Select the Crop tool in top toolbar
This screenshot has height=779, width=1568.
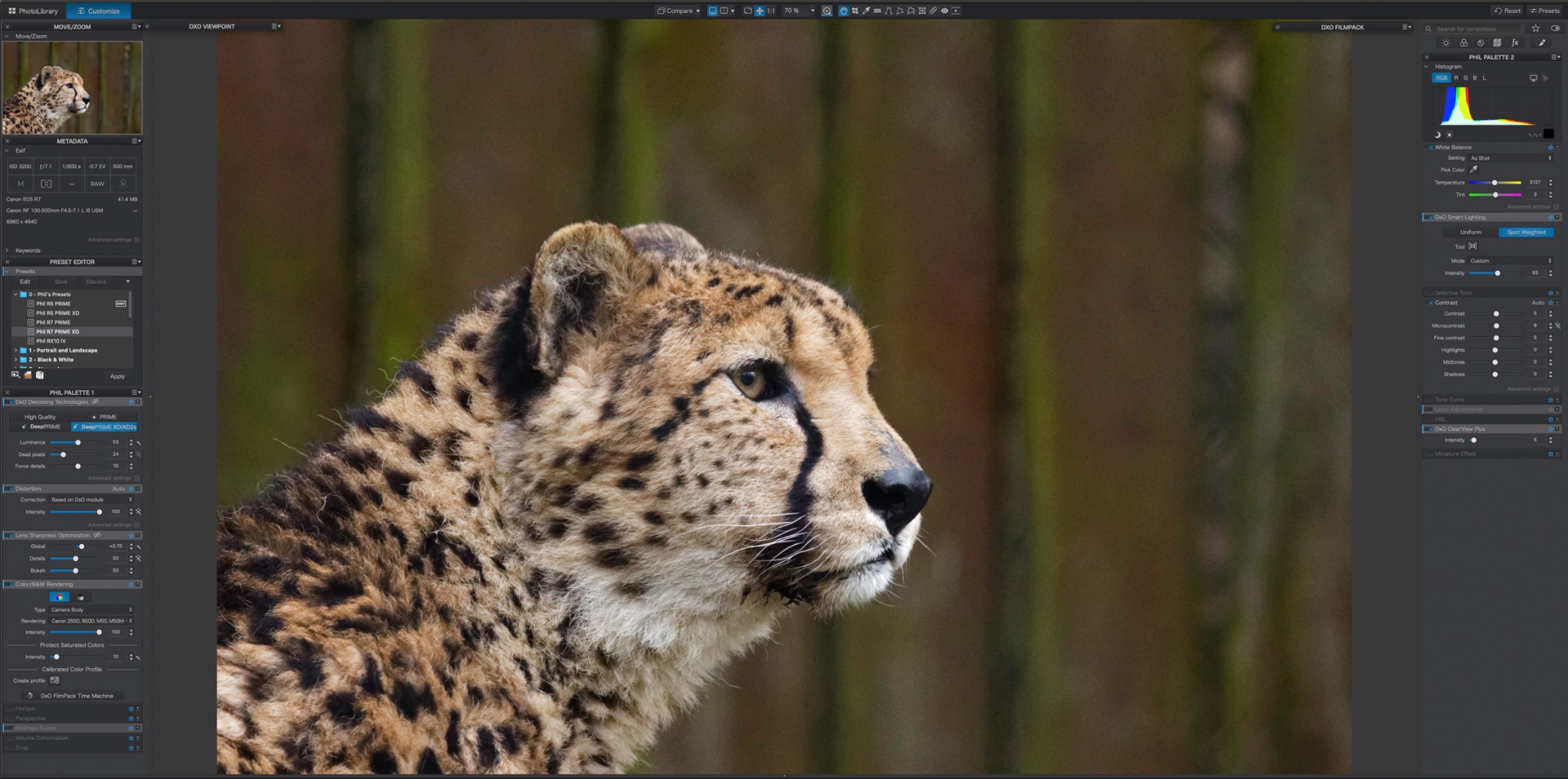pyautogui.click(x=855, y=11)
